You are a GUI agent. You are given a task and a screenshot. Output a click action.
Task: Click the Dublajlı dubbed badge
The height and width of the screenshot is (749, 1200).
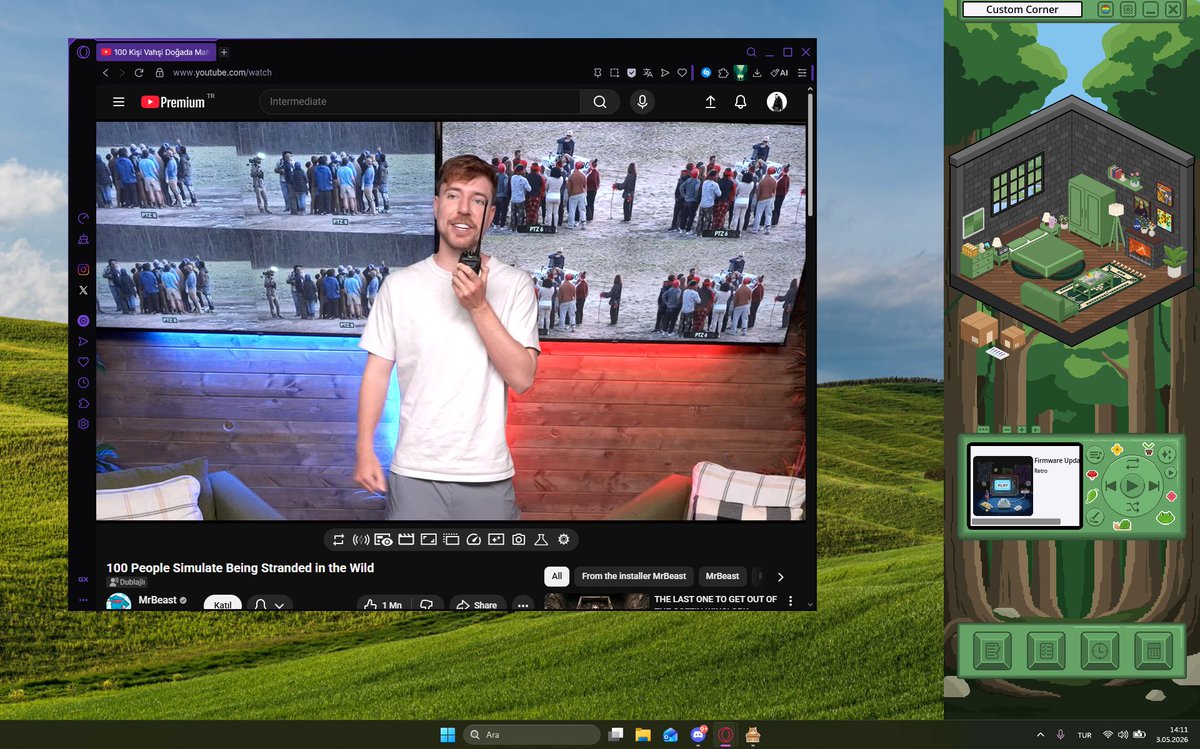pyautogui.click(x=127, y=582)
